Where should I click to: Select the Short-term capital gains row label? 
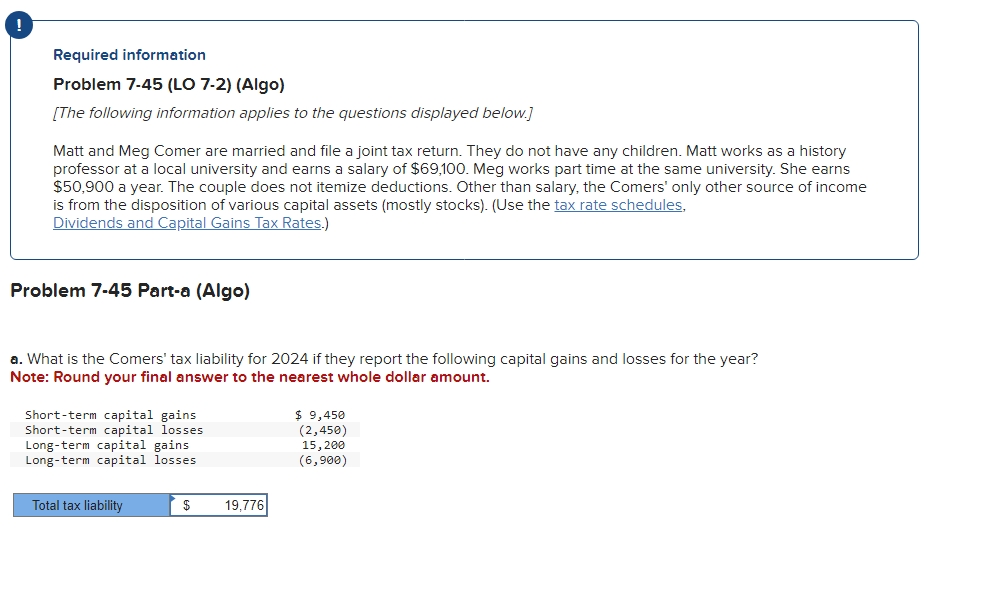click(x=110, y=415)
